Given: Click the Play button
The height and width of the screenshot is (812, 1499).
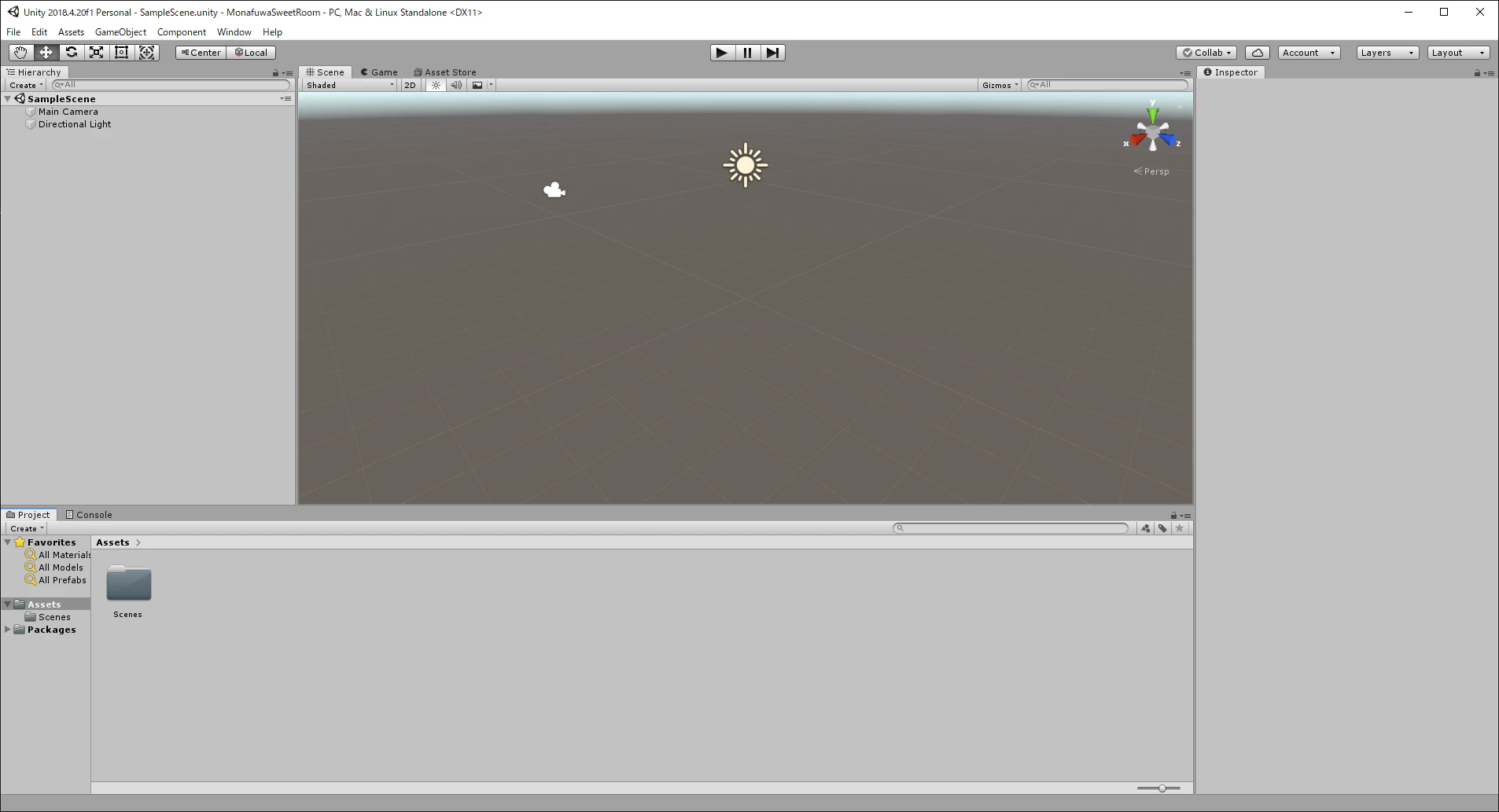Looking at the screenshot, I should click(722, 53).
